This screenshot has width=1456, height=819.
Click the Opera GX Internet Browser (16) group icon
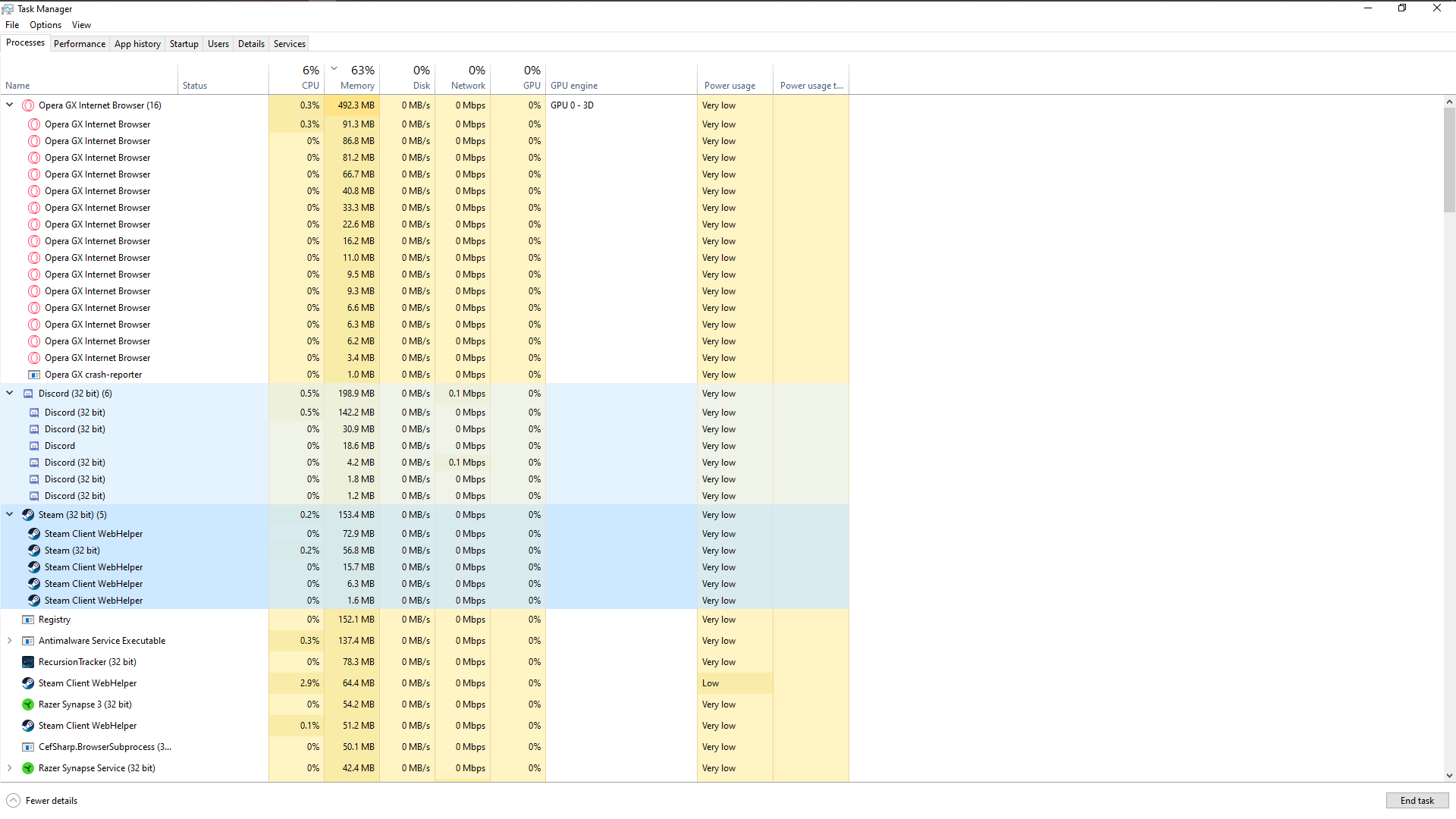click(28, 105)
